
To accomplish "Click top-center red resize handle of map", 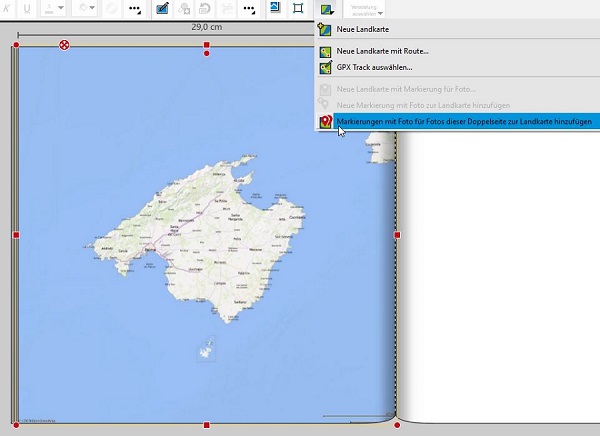I will 207,45.
